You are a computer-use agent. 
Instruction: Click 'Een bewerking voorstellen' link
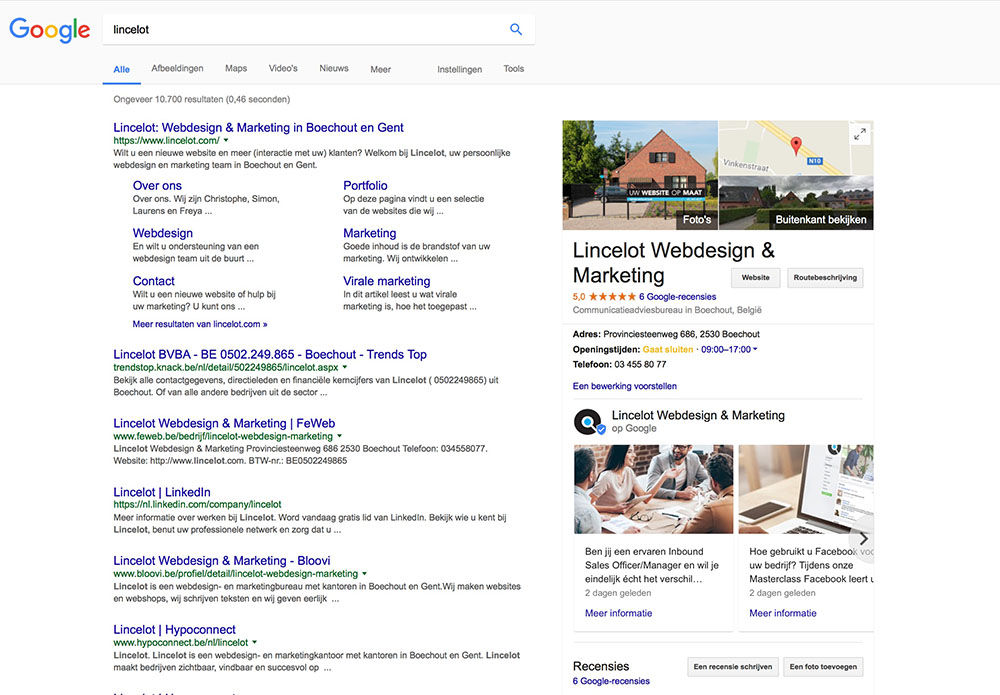pyautogui.click(x=624, y=386)
